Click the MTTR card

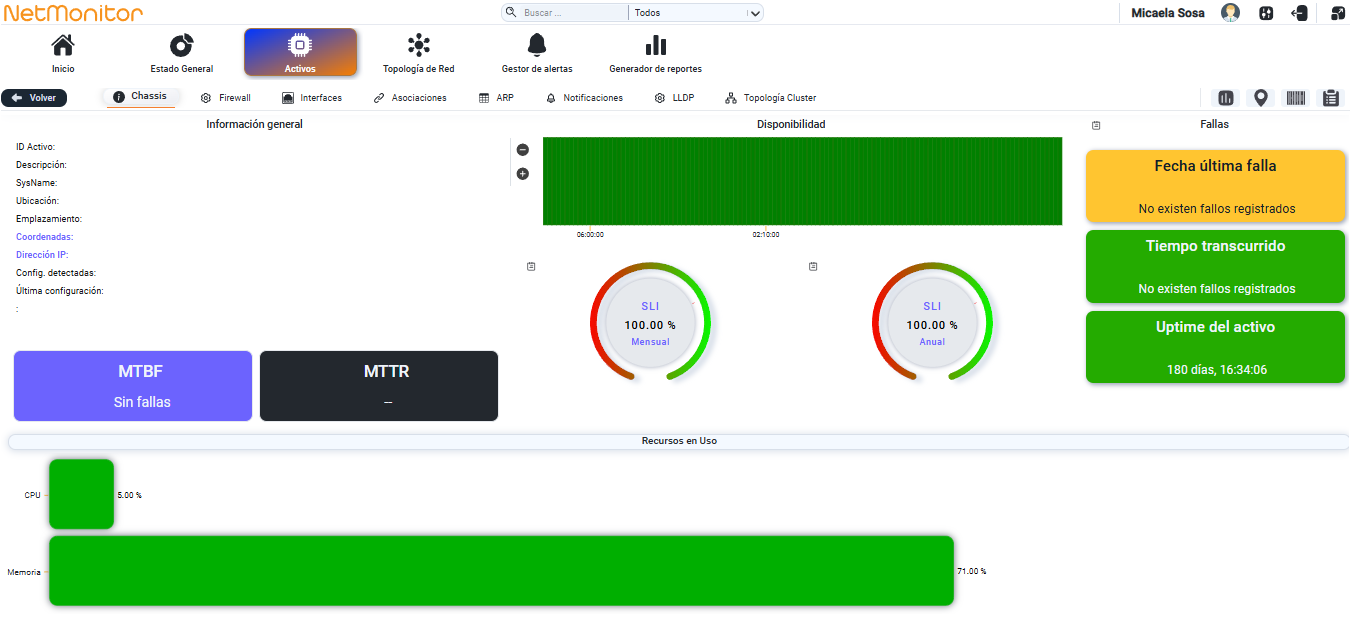click(379, 386)
